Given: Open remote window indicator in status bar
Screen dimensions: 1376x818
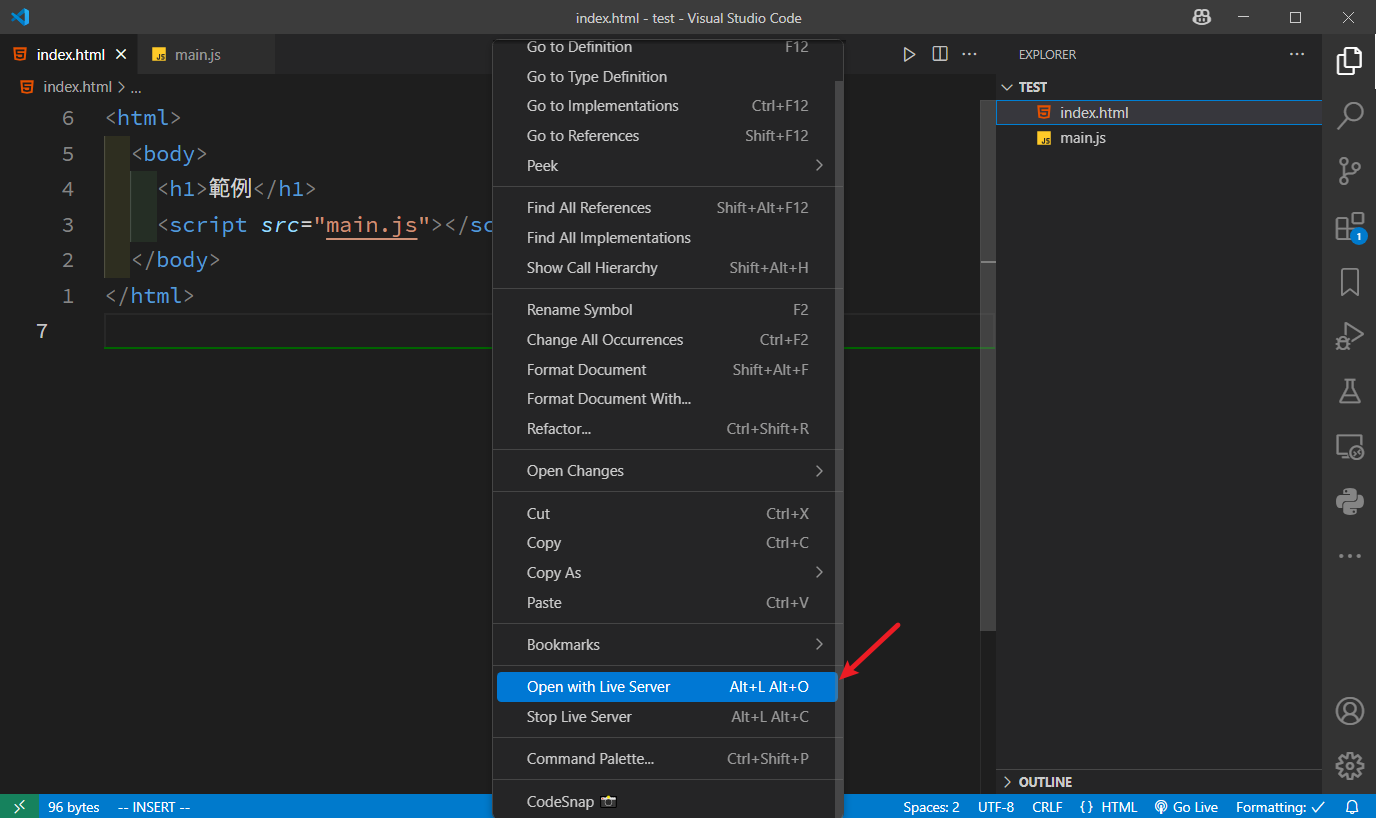Looking at the screenshot, I should click(19, 806).
